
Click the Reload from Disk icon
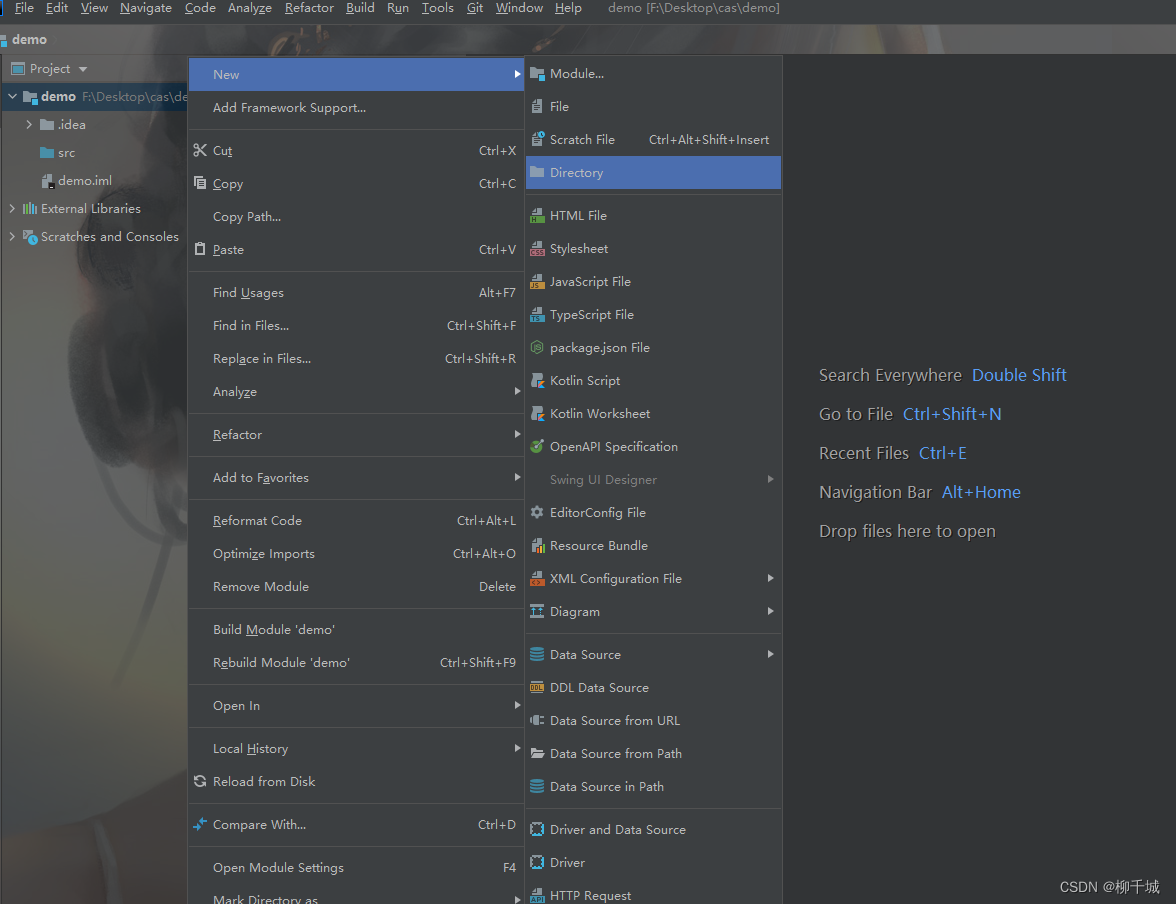coord(200,781)
